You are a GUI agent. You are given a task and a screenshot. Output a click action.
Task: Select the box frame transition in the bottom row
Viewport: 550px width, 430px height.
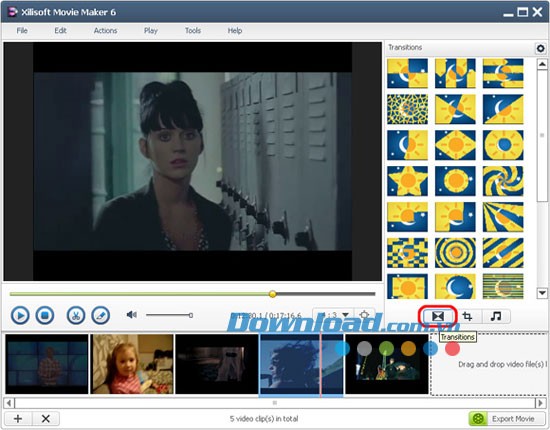click(x=407, y=286)
